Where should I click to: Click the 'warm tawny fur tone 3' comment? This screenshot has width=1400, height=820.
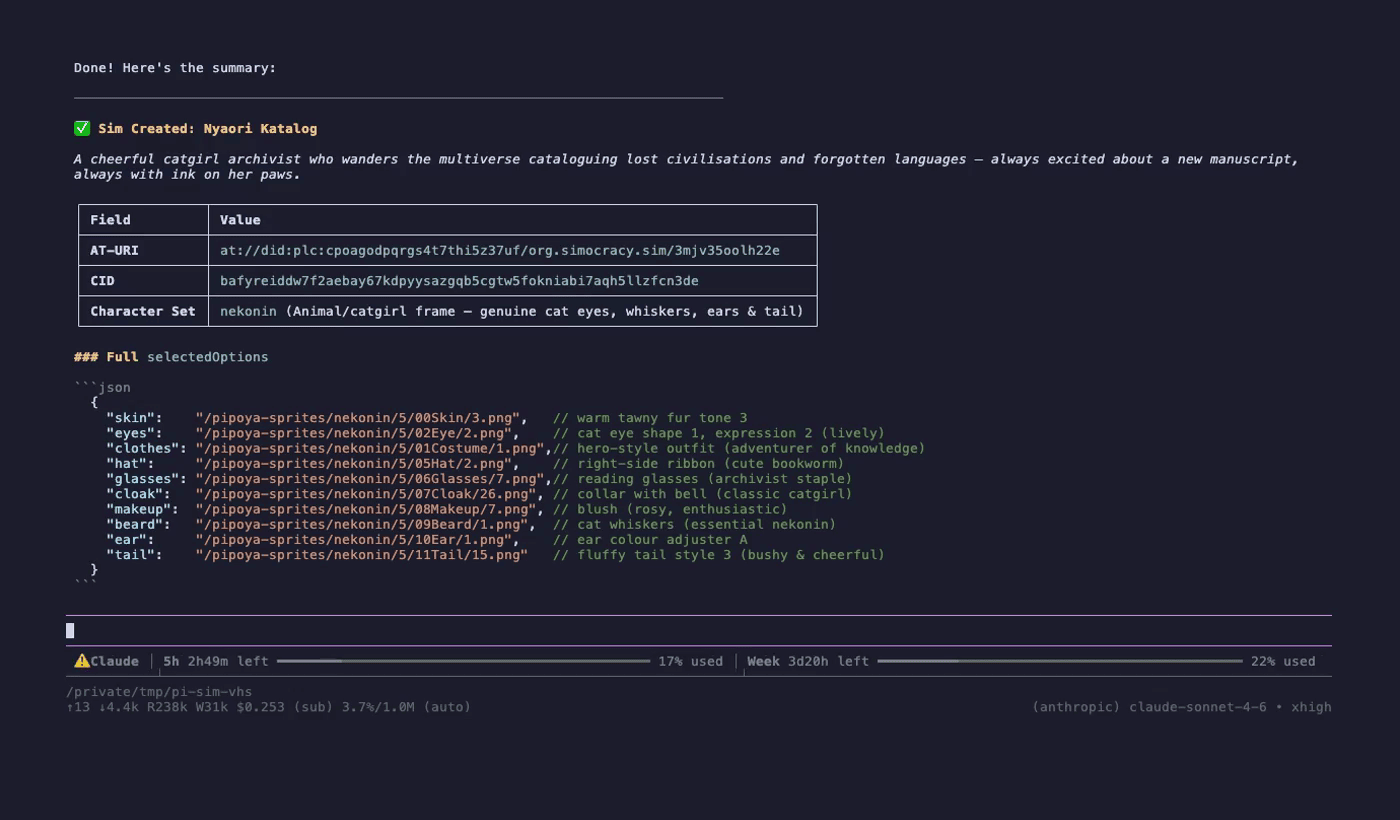click(650, 418)
